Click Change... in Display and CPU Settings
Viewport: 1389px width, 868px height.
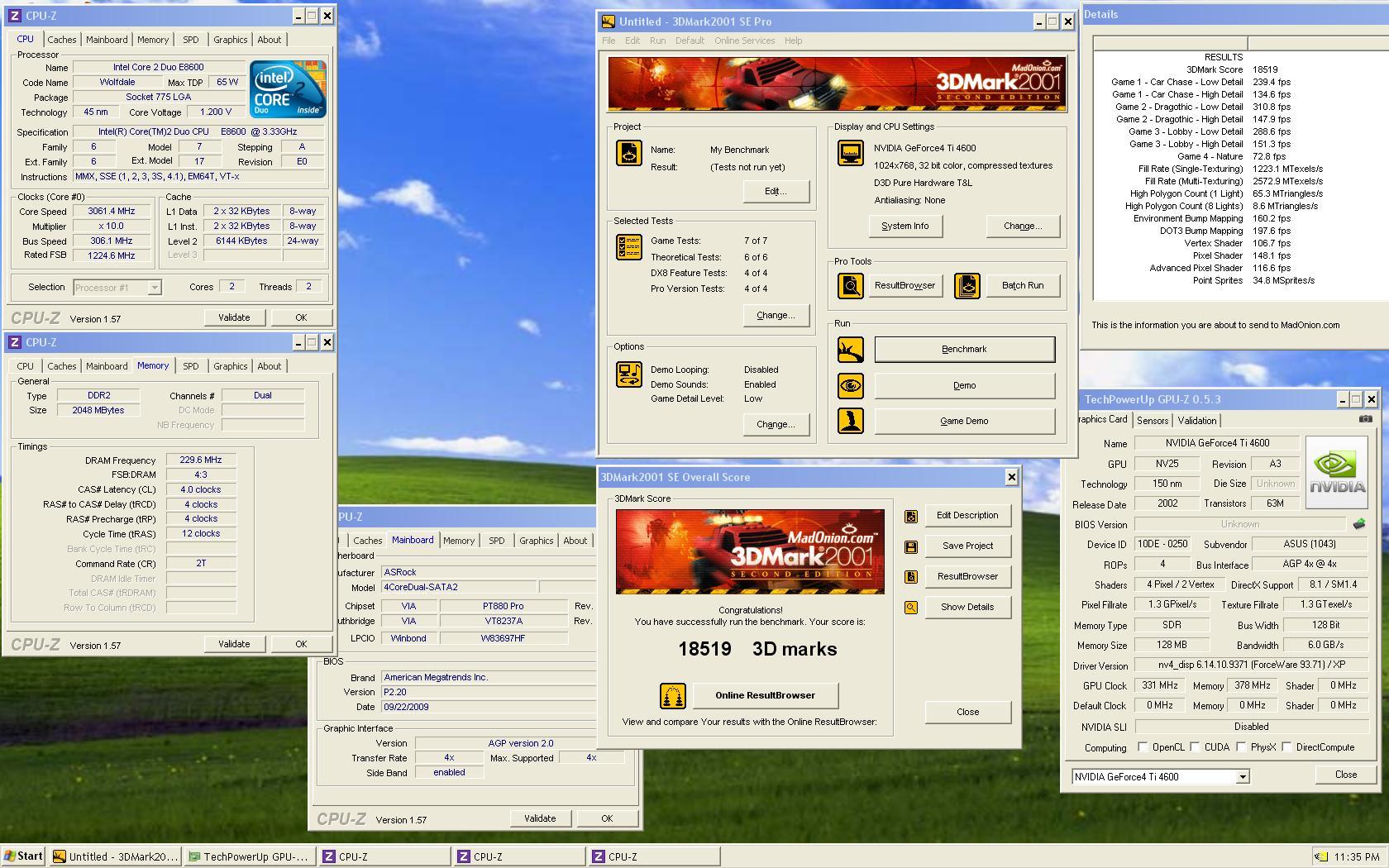[x=1023, y=227]
